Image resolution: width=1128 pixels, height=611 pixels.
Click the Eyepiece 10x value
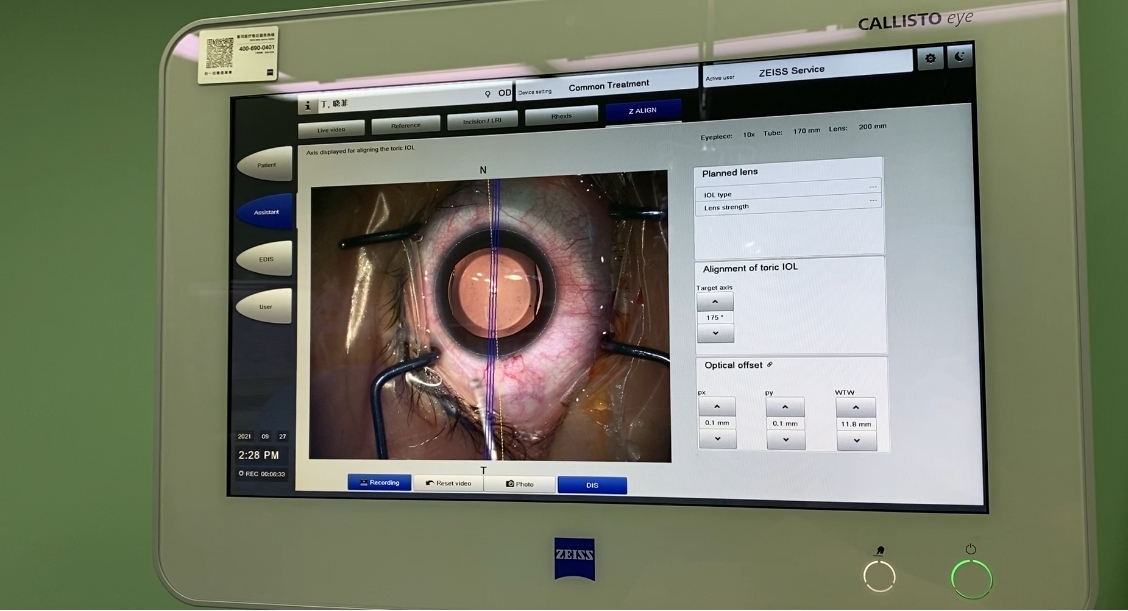pyautogui.click(x=749, y=135)
